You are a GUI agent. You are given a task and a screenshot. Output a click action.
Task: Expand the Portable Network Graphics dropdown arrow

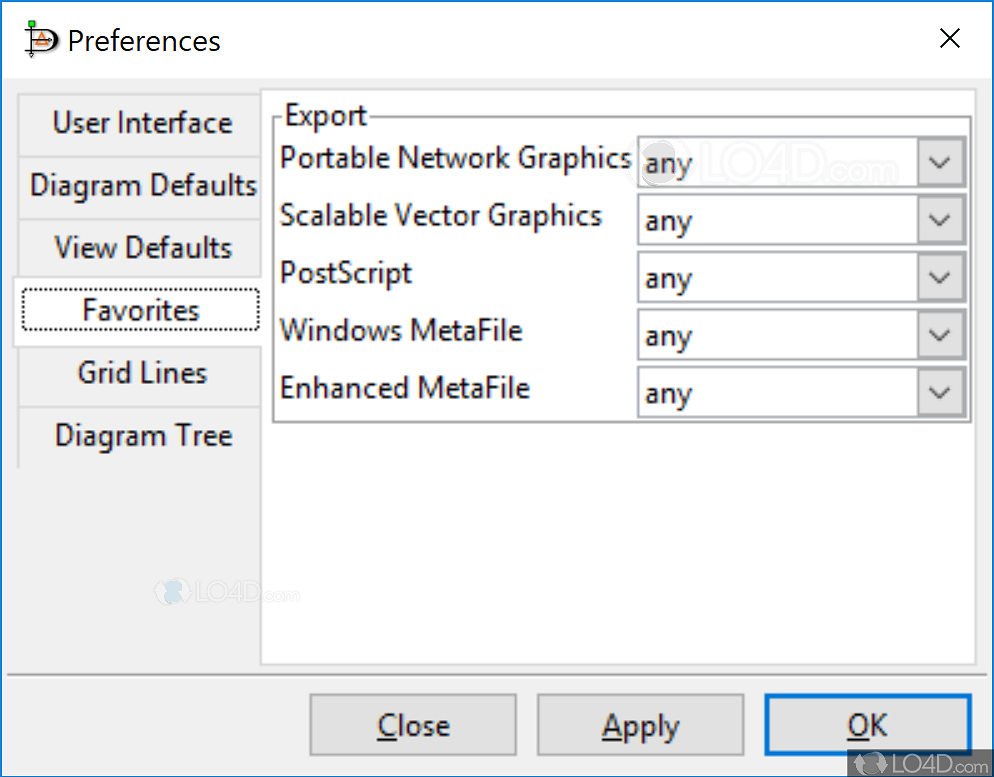tap(940, 163)
